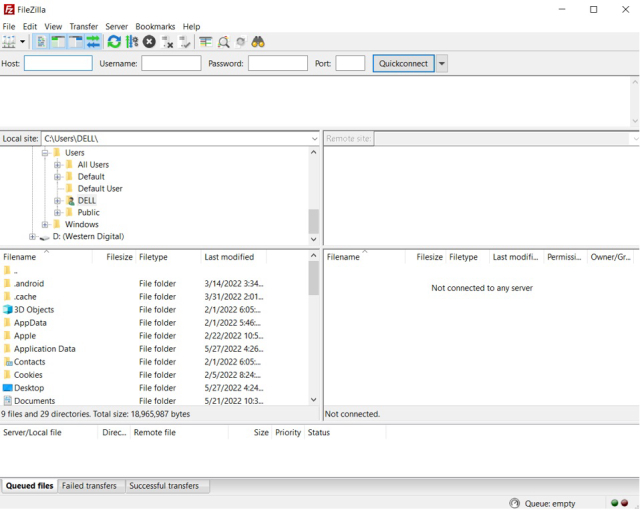Open the Local site path dropdown
This screenshot has width=640, height=510.
coord(314,139)
